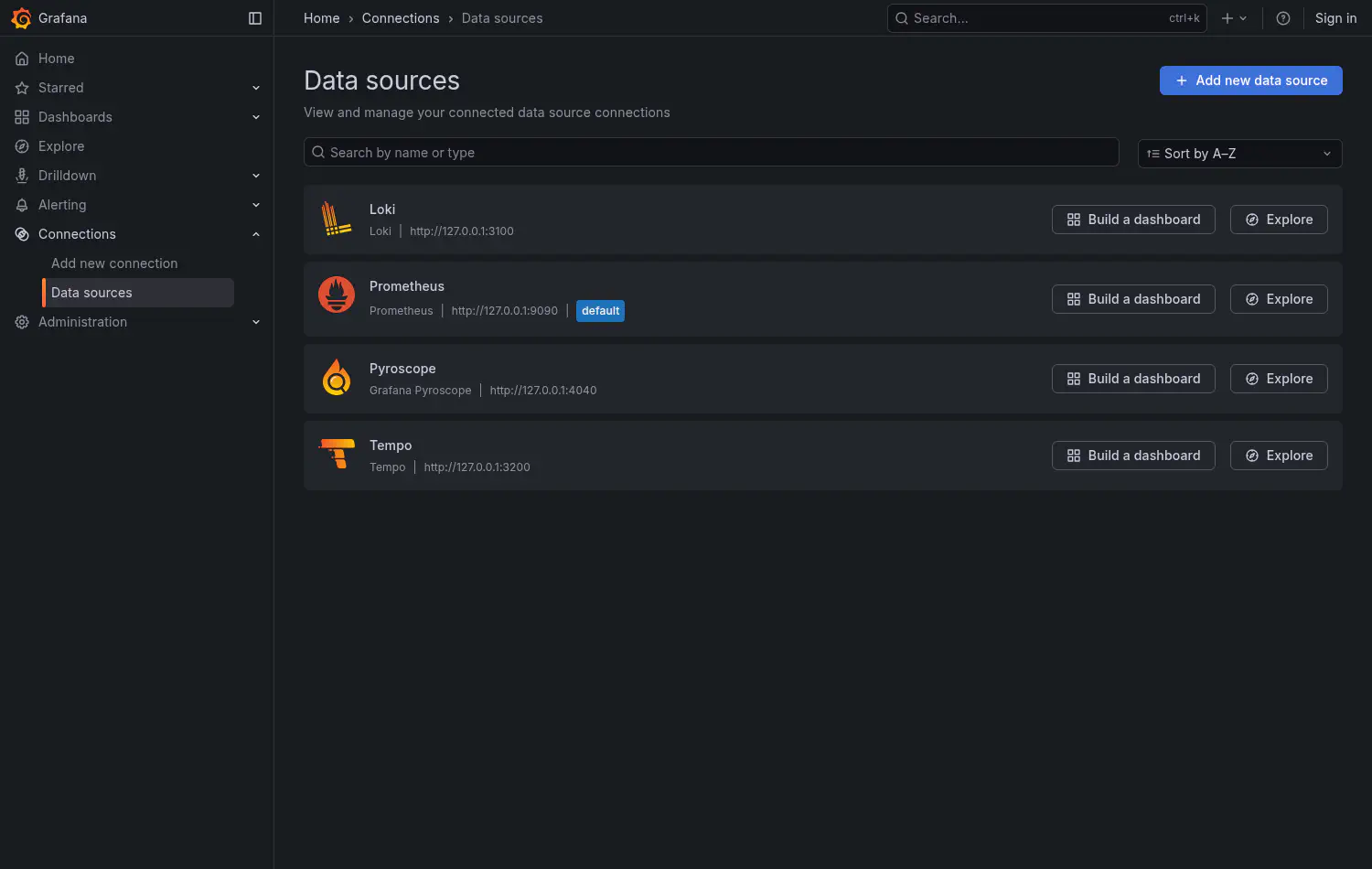Click the Connections icon in sidebar
The width and height of the screenshot is (1372, 869).
pyautogui.click(x=22, y=234)
